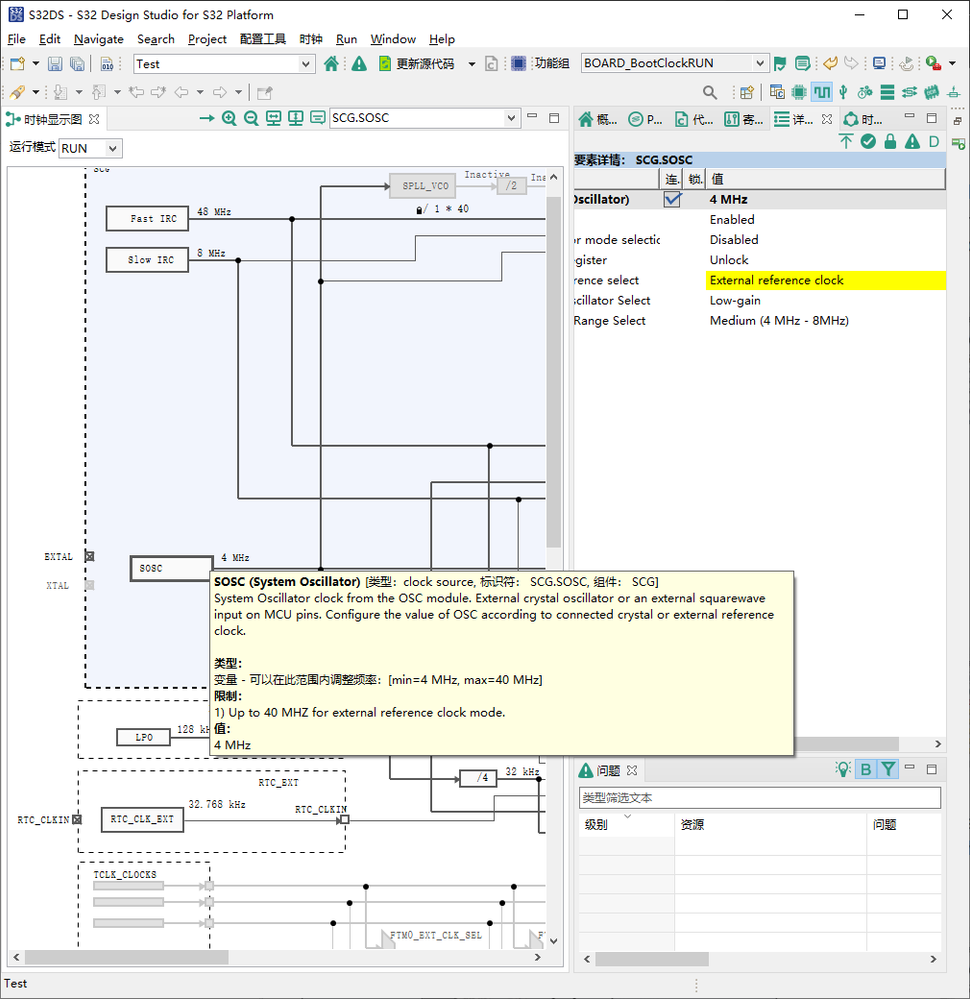This screenshot has height=999, width=970.
Task: Select the Medium (4 MHz - 8MHz) value
Action: 779,320
